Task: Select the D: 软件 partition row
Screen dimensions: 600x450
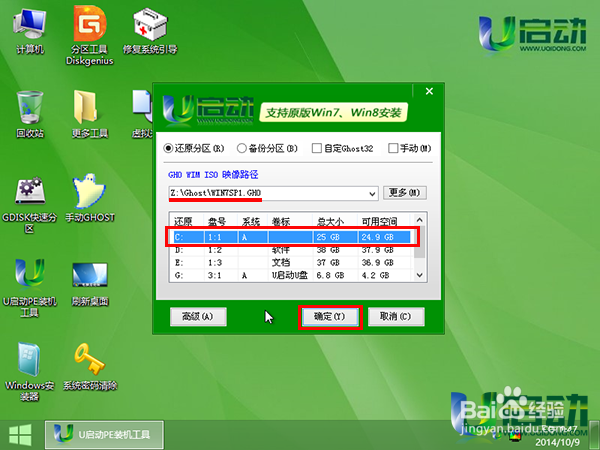Action: tap(292, 250)
